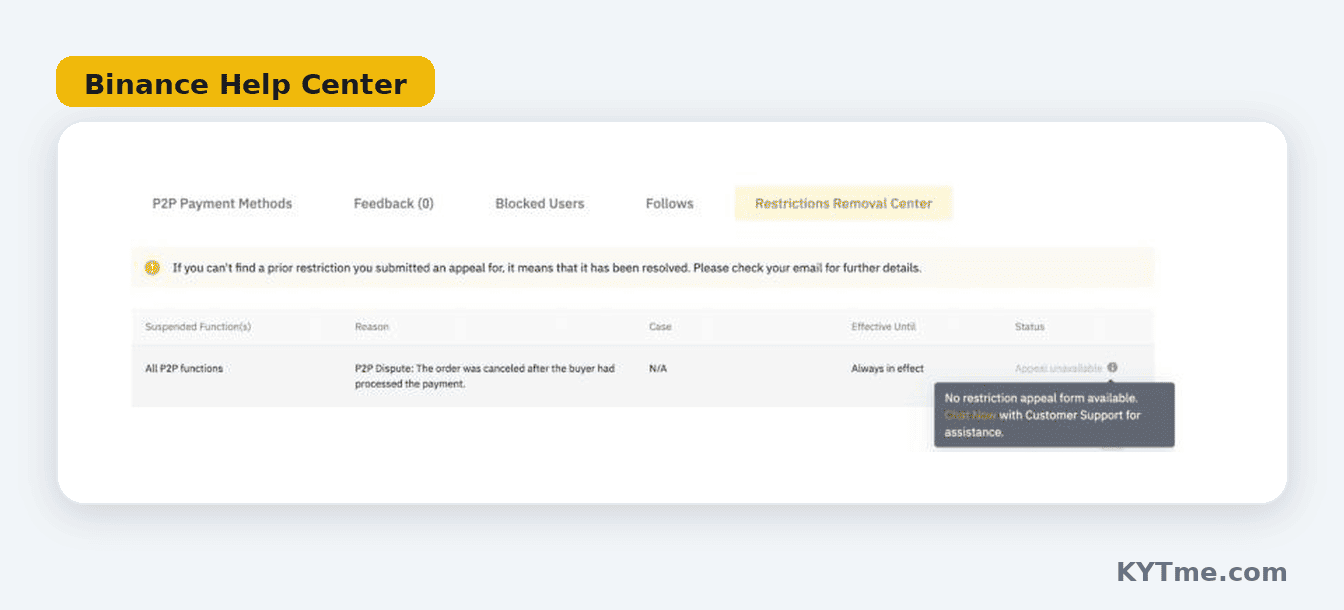Click the Always in effect cell
Image resolution: width=1344 pixels, height=610 pixels.
click(x=887, y=369)
